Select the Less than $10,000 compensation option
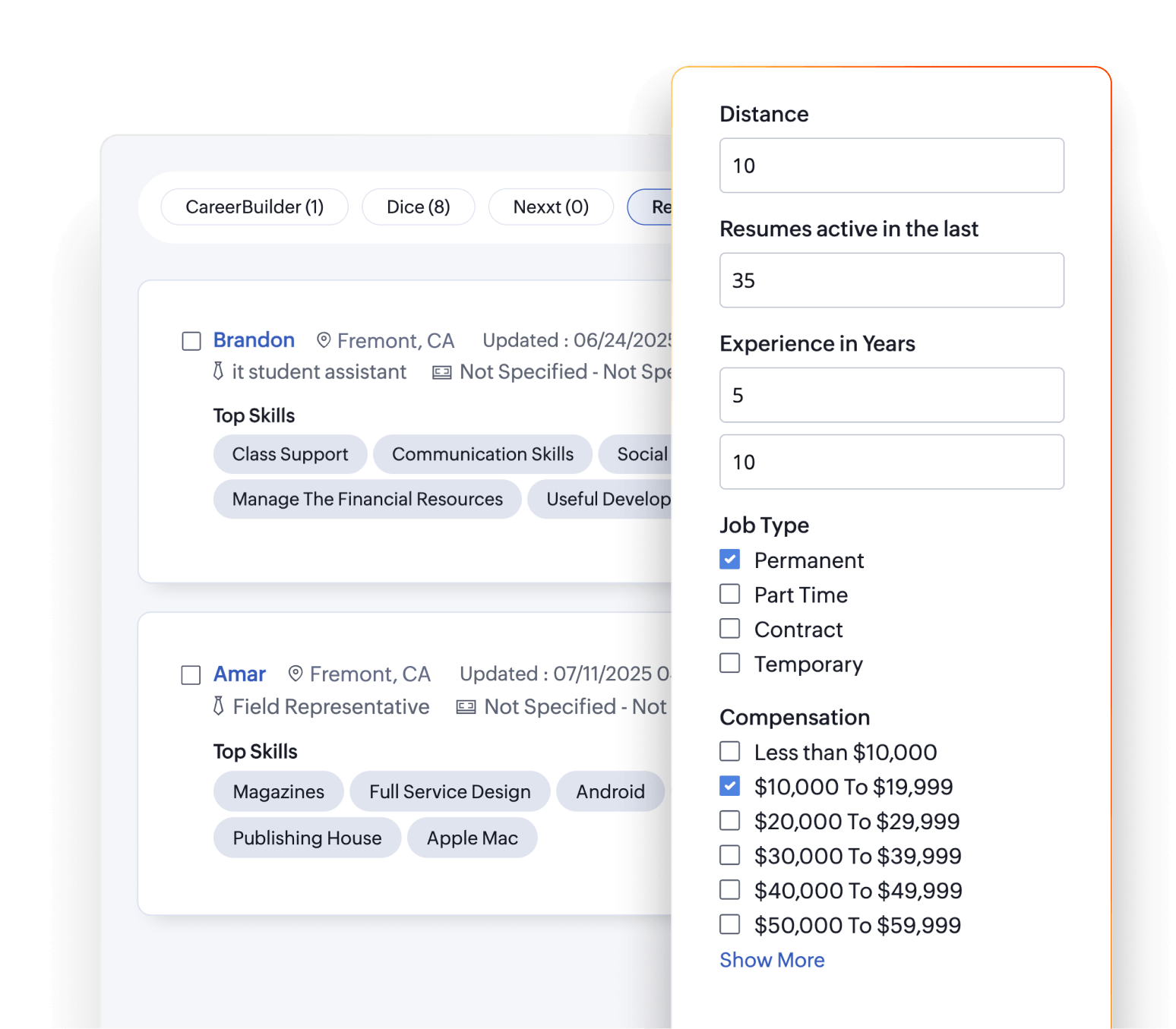The height and width of the screenshot is (1029, 1176). pos(729,751)
